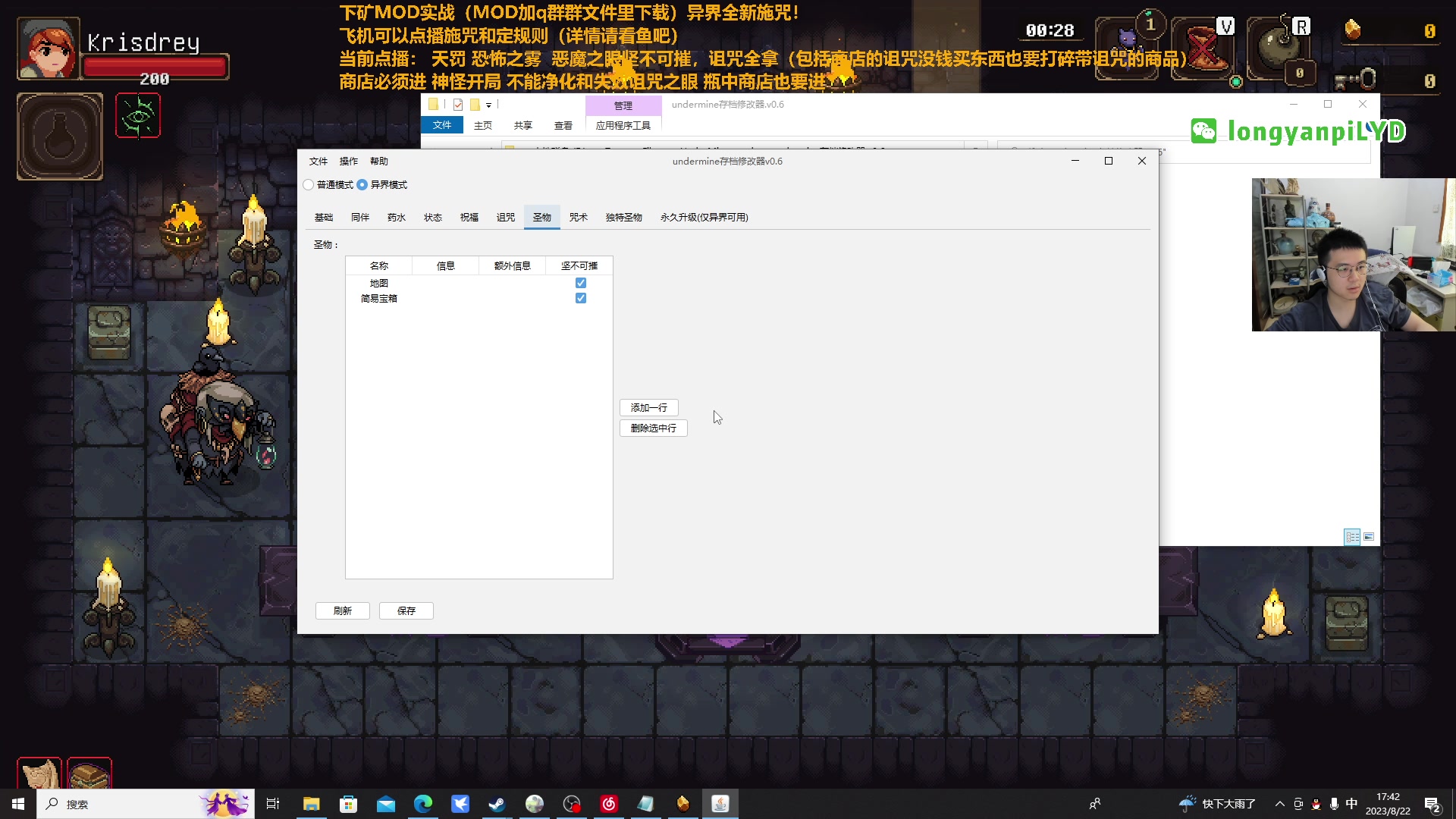Click the taskbar search box
1456x819 pixels.
(x=146, y=804)
